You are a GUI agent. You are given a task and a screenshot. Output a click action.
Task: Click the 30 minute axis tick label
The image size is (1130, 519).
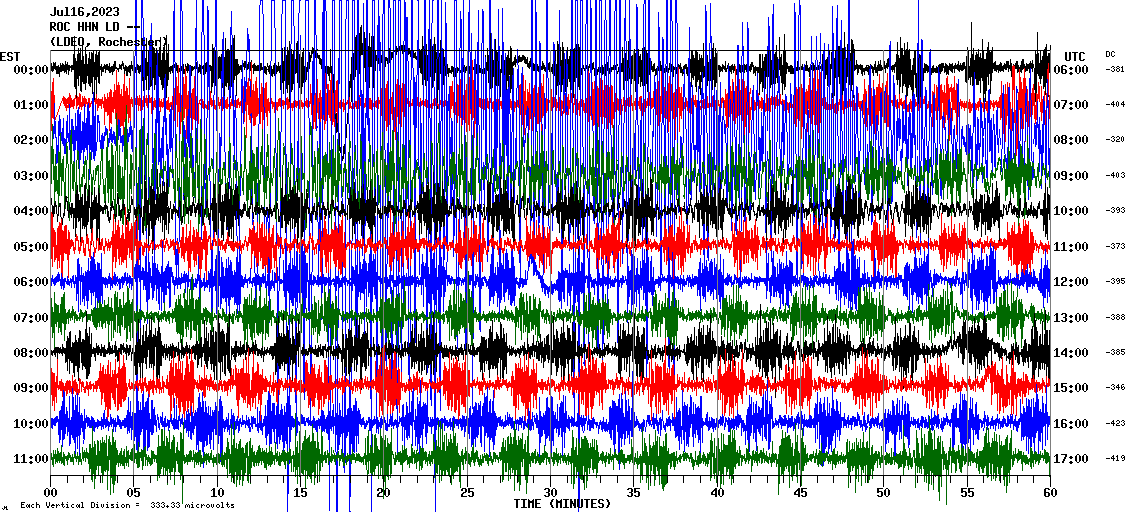click(550, 492)
